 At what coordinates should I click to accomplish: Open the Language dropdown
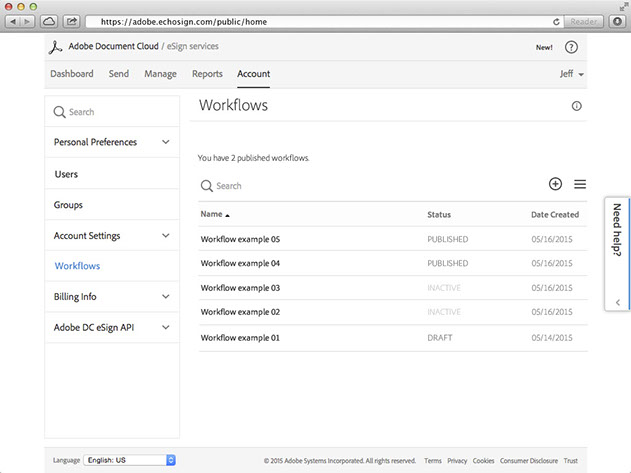click(129, 460)
